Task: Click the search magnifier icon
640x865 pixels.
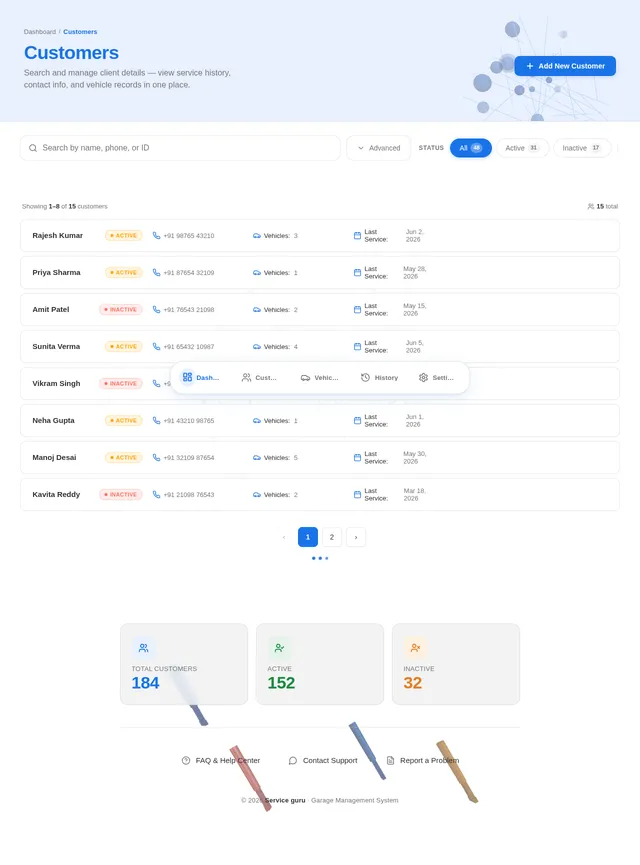Action: (x=33, y=148)
